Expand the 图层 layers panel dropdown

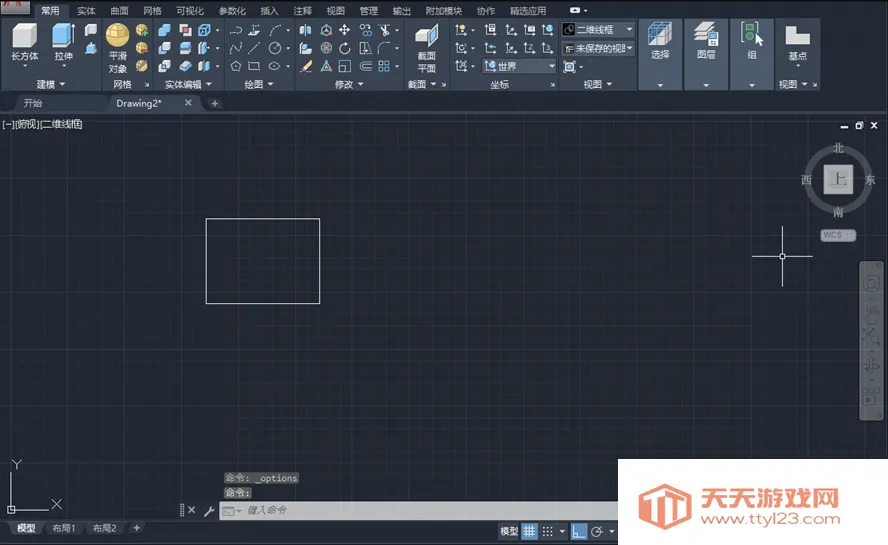pos(706,86)
